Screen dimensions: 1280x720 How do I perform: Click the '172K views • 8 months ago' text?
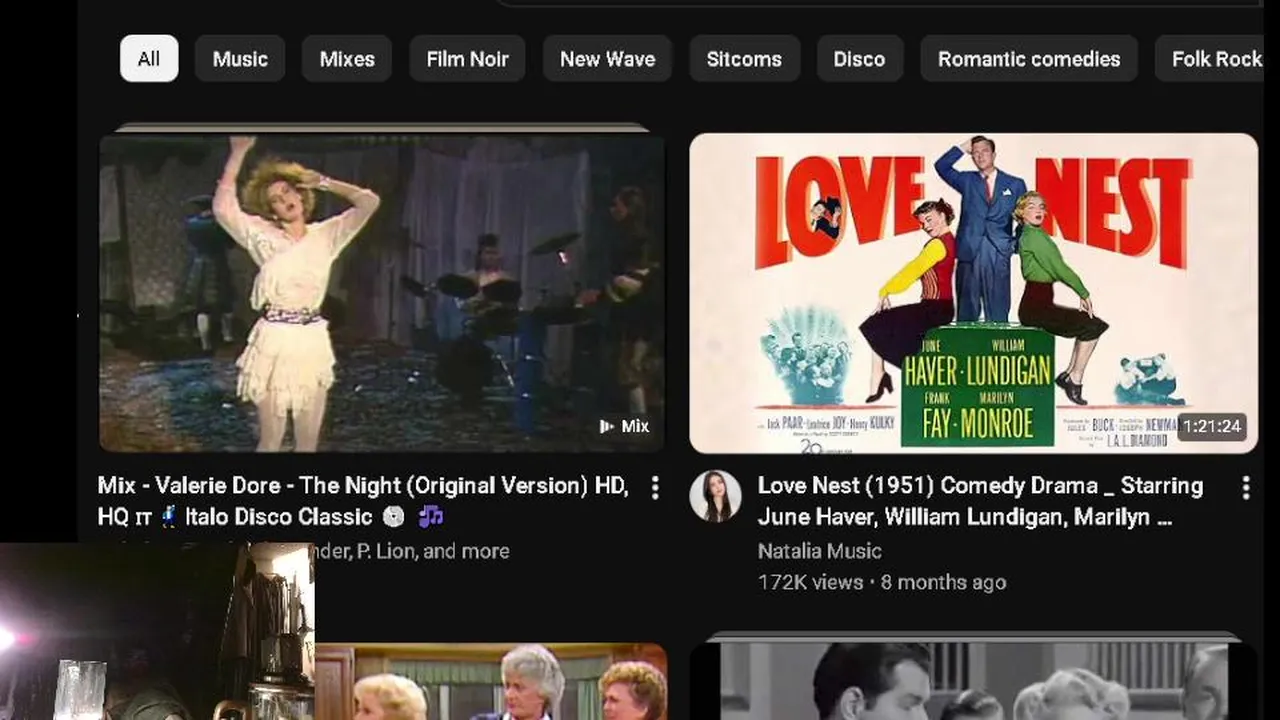882,582
